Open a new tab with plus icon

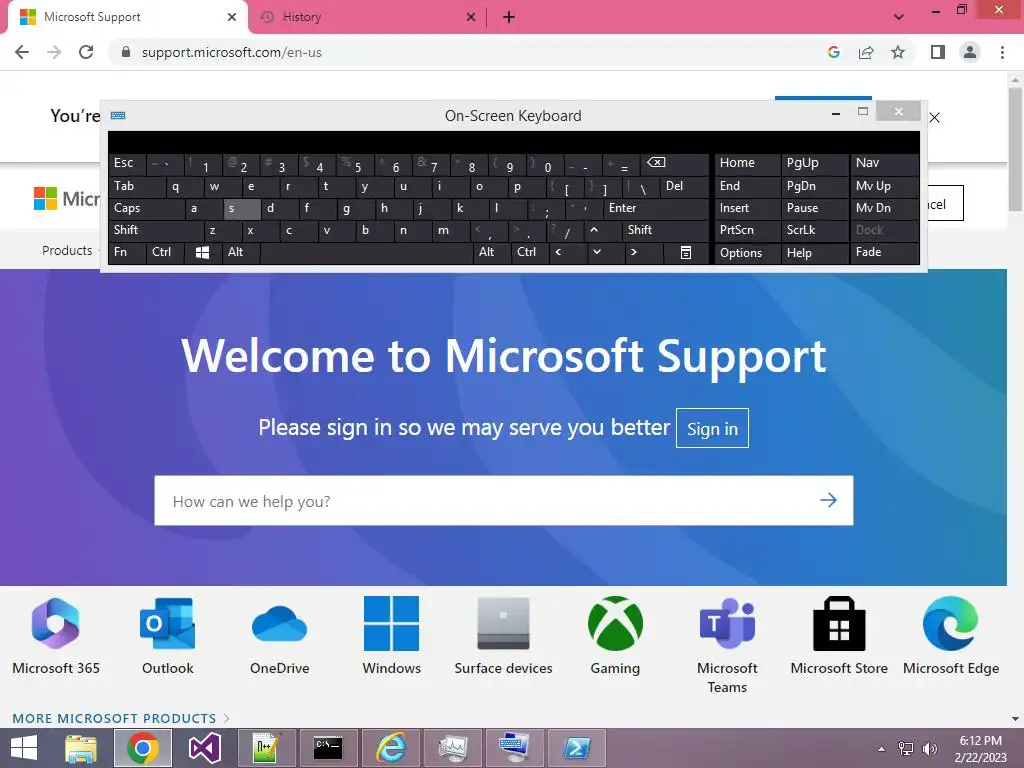click(509, 17)
